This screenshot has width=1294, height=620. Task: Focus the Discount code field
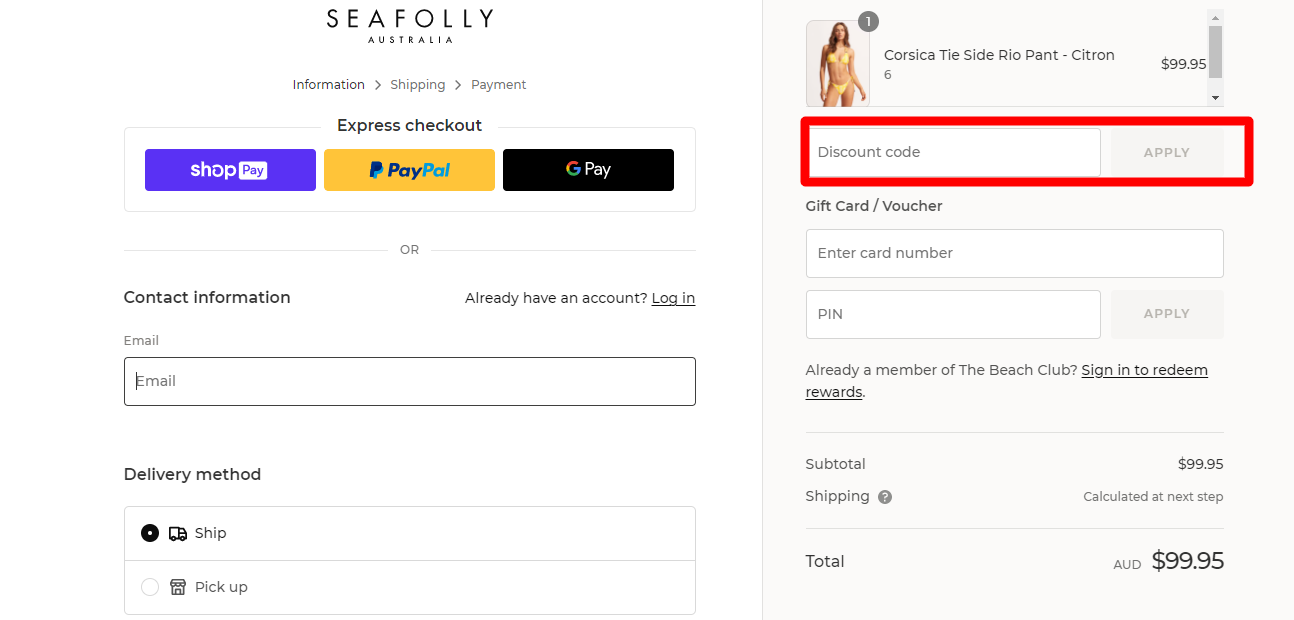tap(952, 152)
